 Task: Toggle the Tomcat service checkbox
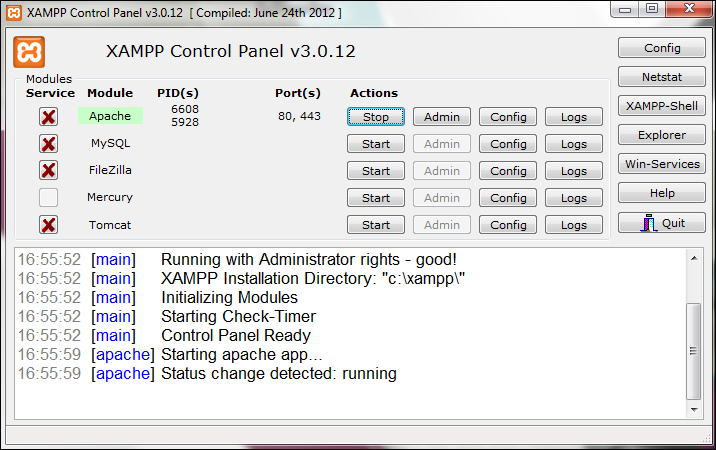pos(48,225)
